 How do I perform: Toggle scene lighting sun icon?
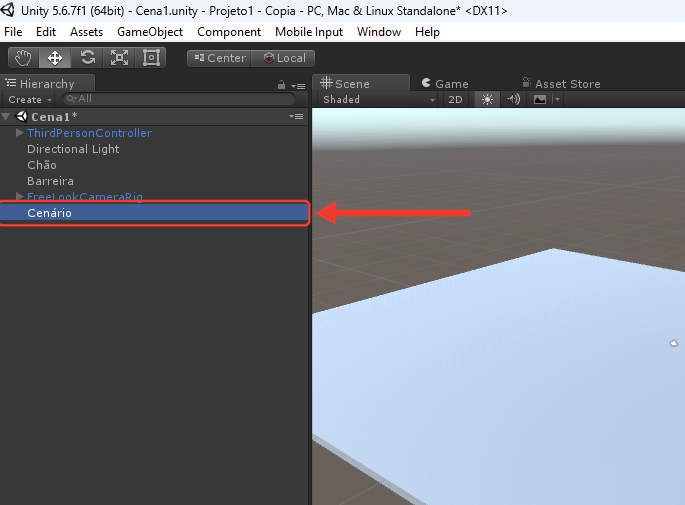487,100
